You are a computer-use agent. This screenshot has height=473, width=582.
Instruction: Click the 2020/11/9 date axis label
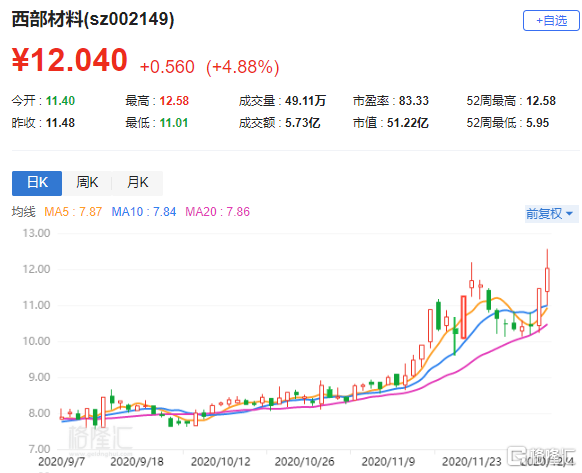[x=388, y=462]
